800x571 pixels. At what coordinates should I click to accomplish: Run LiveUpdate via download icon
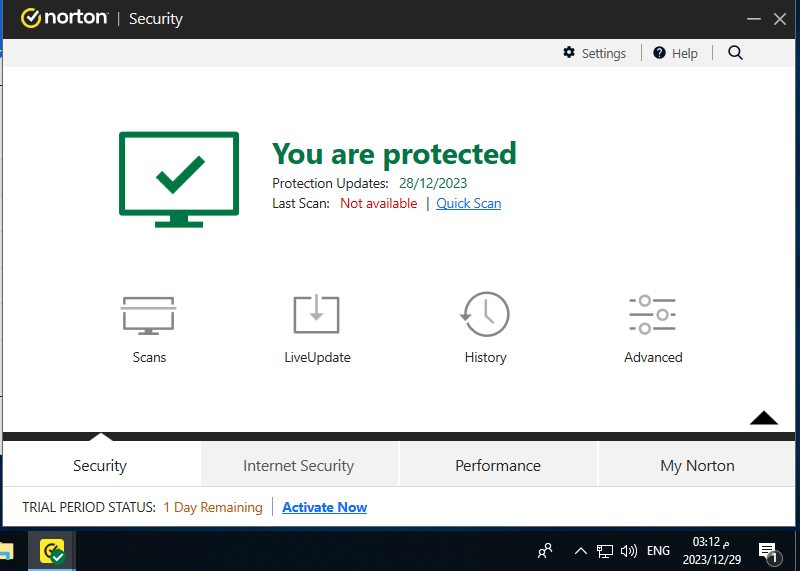(x=316, y=314)
